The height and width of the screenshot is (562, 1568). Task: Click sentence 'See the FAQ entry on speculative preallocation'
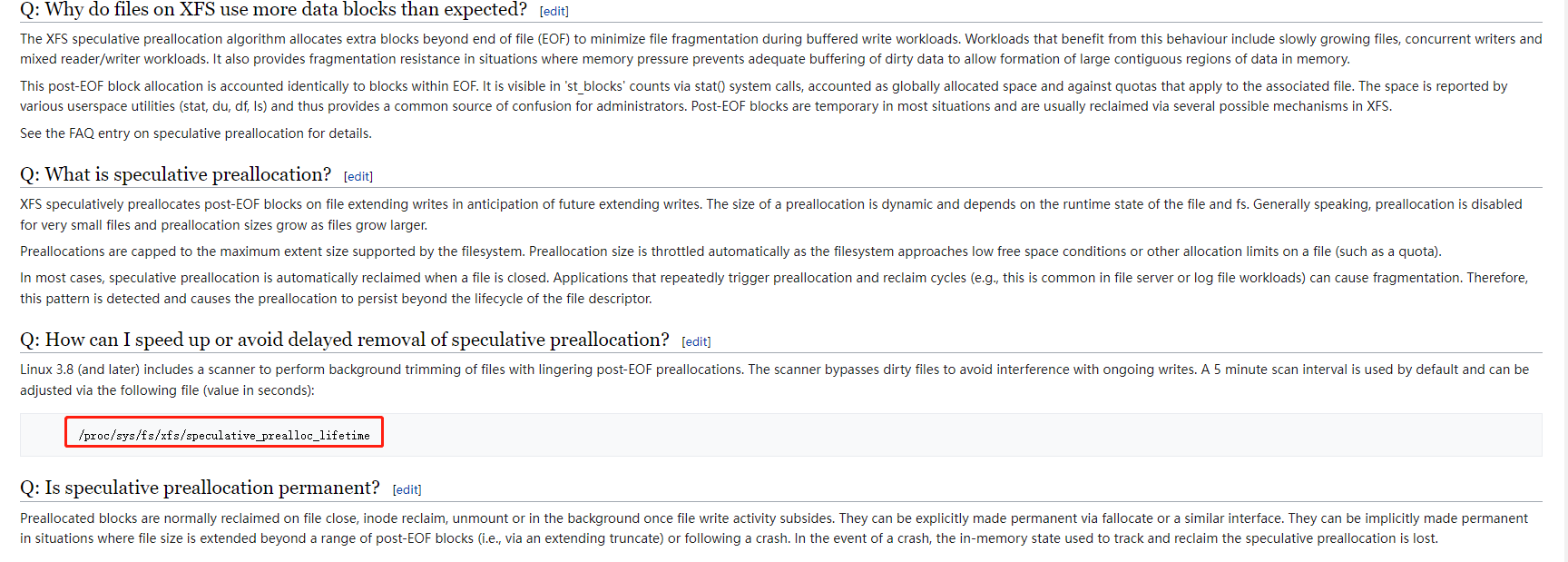[x=196, y=133]
